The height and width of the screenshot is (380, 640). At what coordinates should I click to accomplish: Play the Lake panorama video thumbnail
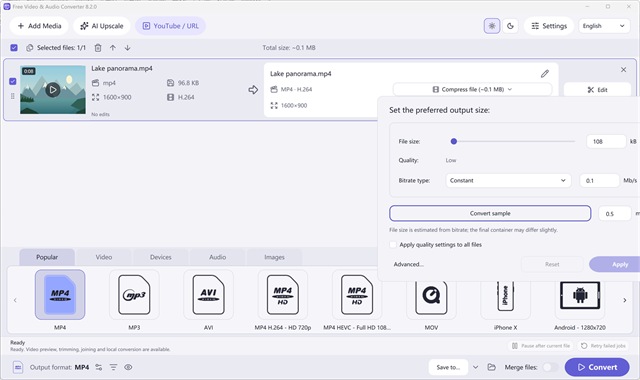(x=53, y=89)
